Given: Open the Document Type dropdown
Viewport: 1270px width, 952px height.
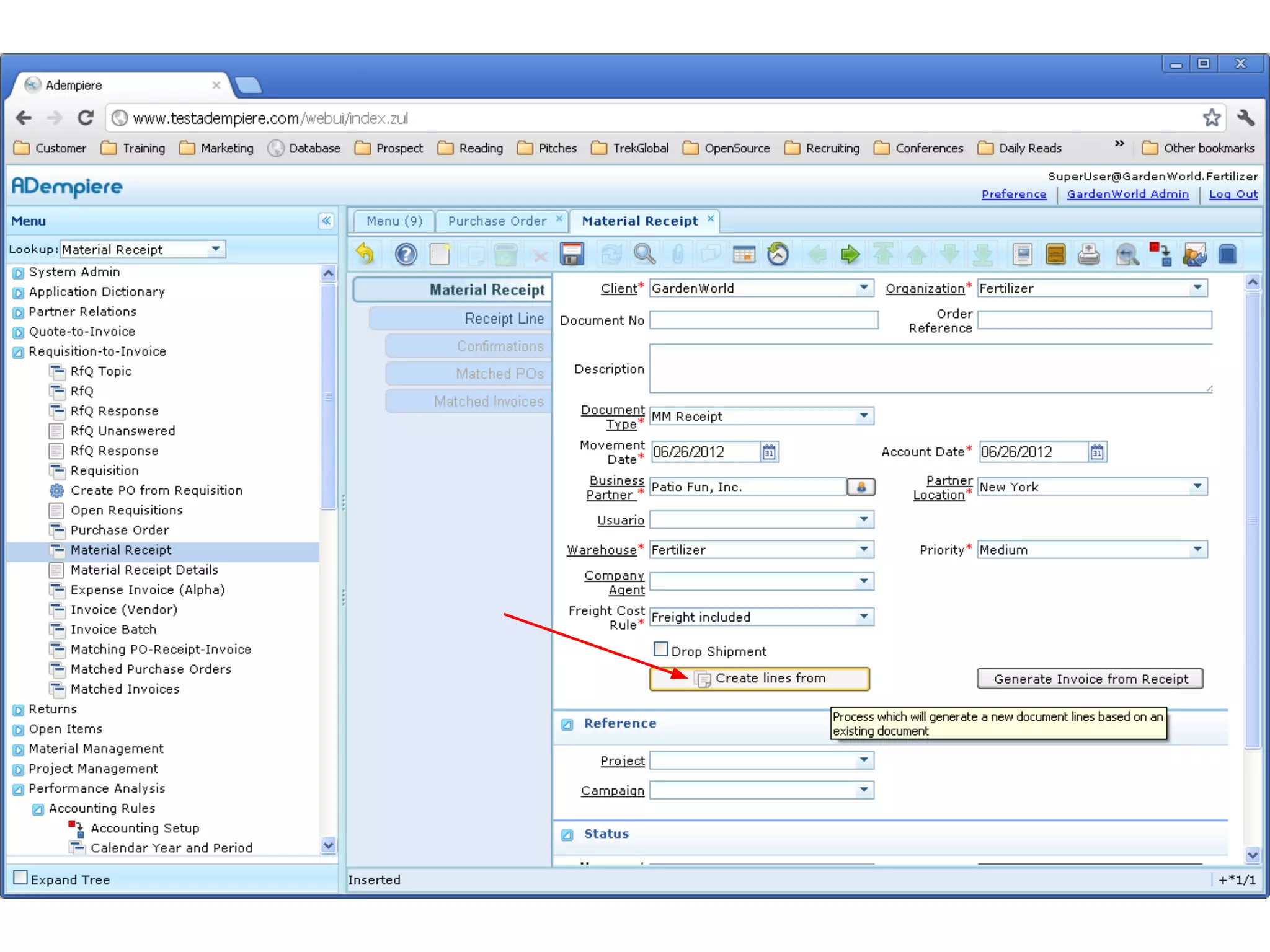Looking at the screenshot, I should [863, 416].
